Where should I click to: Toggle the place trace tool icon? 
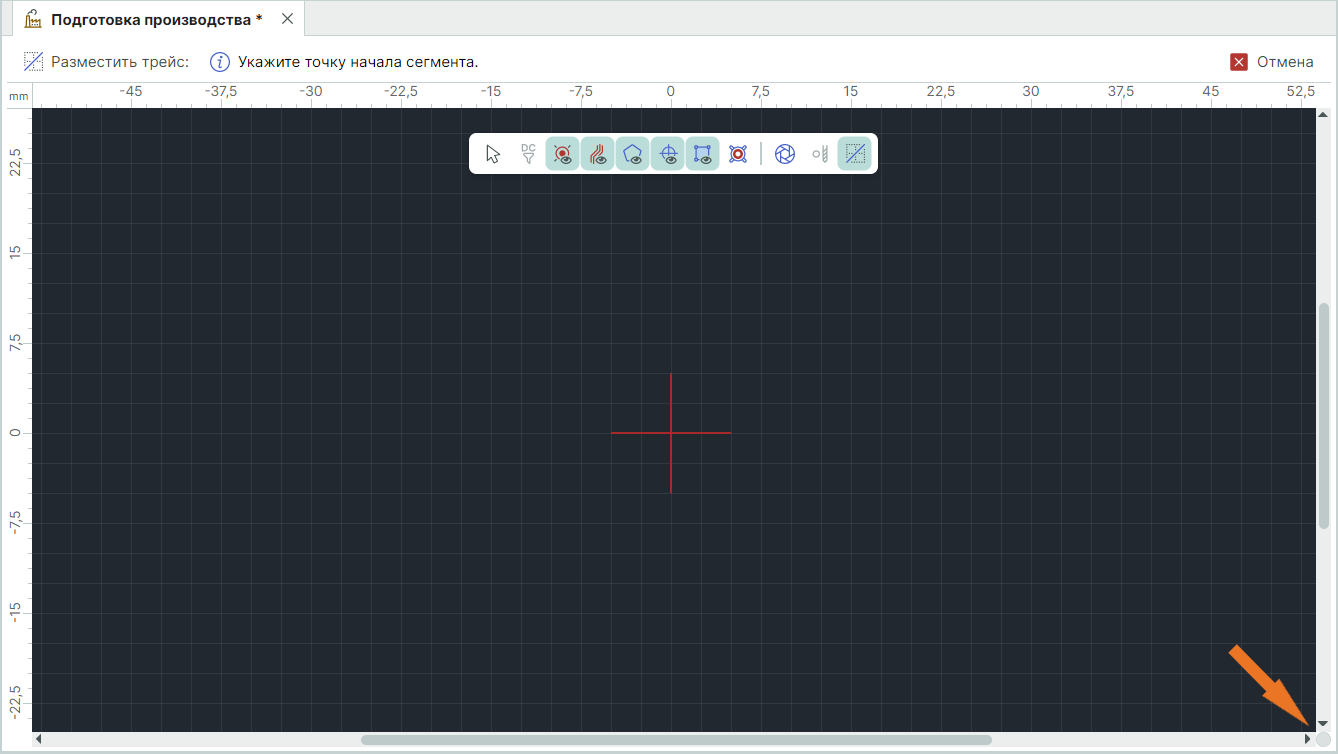(x=855, y=154)
